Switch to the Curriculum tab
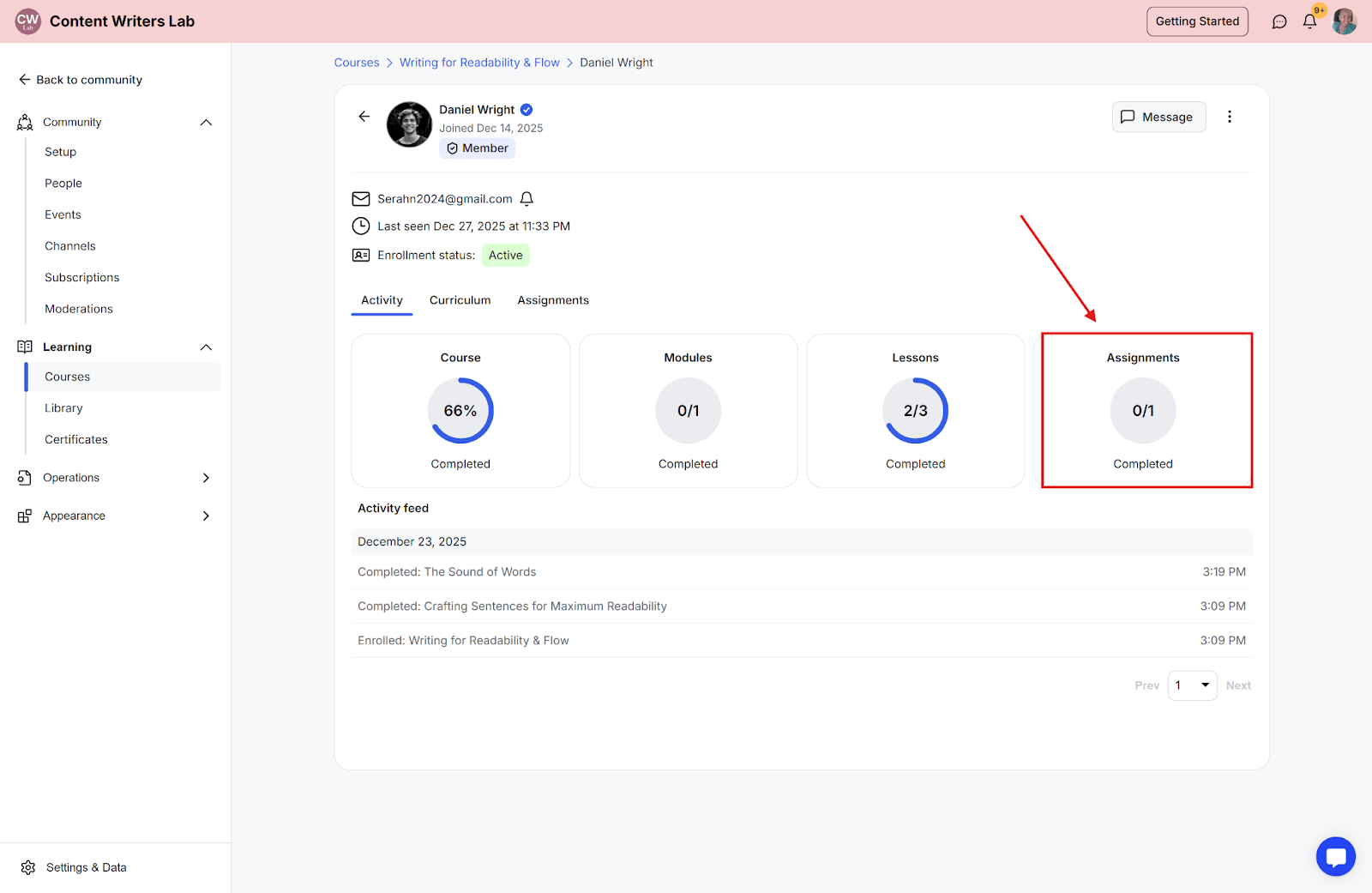Viewport: 1372px width, 893px height. pyautogui.click(x=460, y=300)
